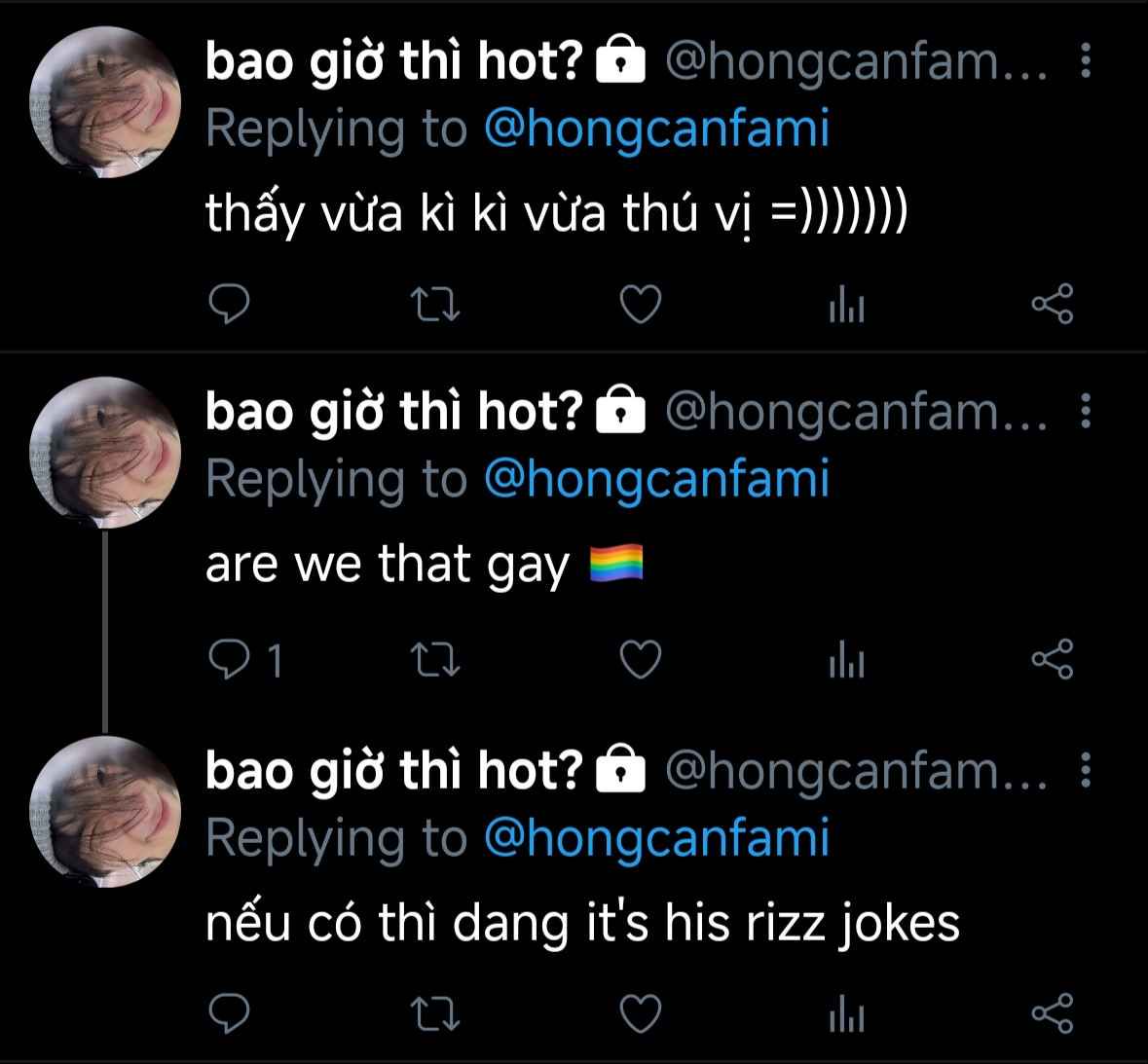Image resolution: width=1148 pixels, height=1064 pixels.
Task: Reply to the 'are we that gay' tweet
Action: click(x=232, y=660)
